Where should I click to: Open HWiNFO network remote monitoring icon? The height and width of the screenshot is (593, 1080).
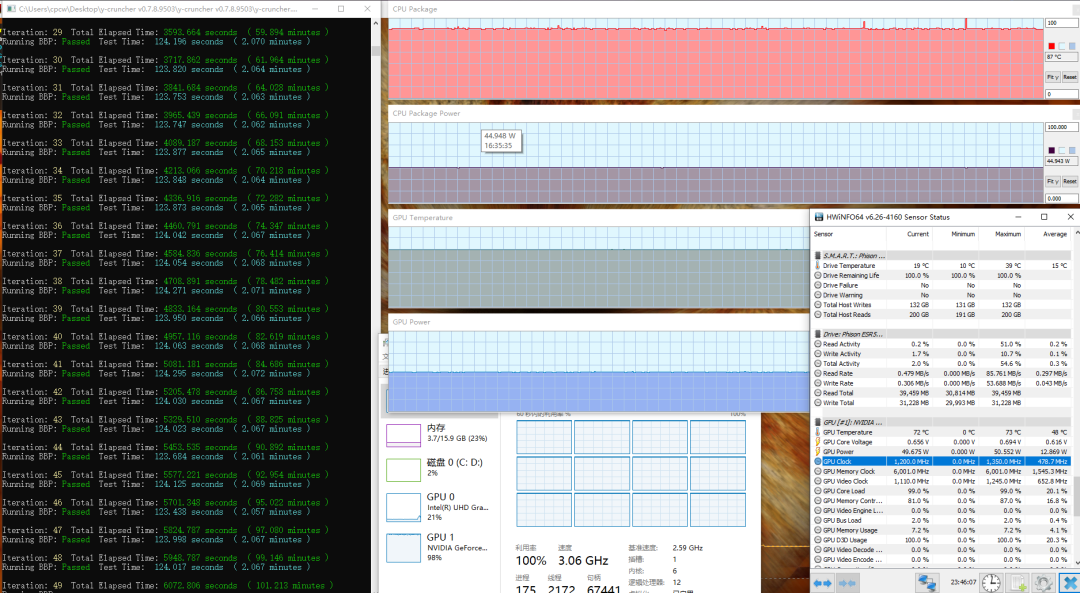click(927, 582)
